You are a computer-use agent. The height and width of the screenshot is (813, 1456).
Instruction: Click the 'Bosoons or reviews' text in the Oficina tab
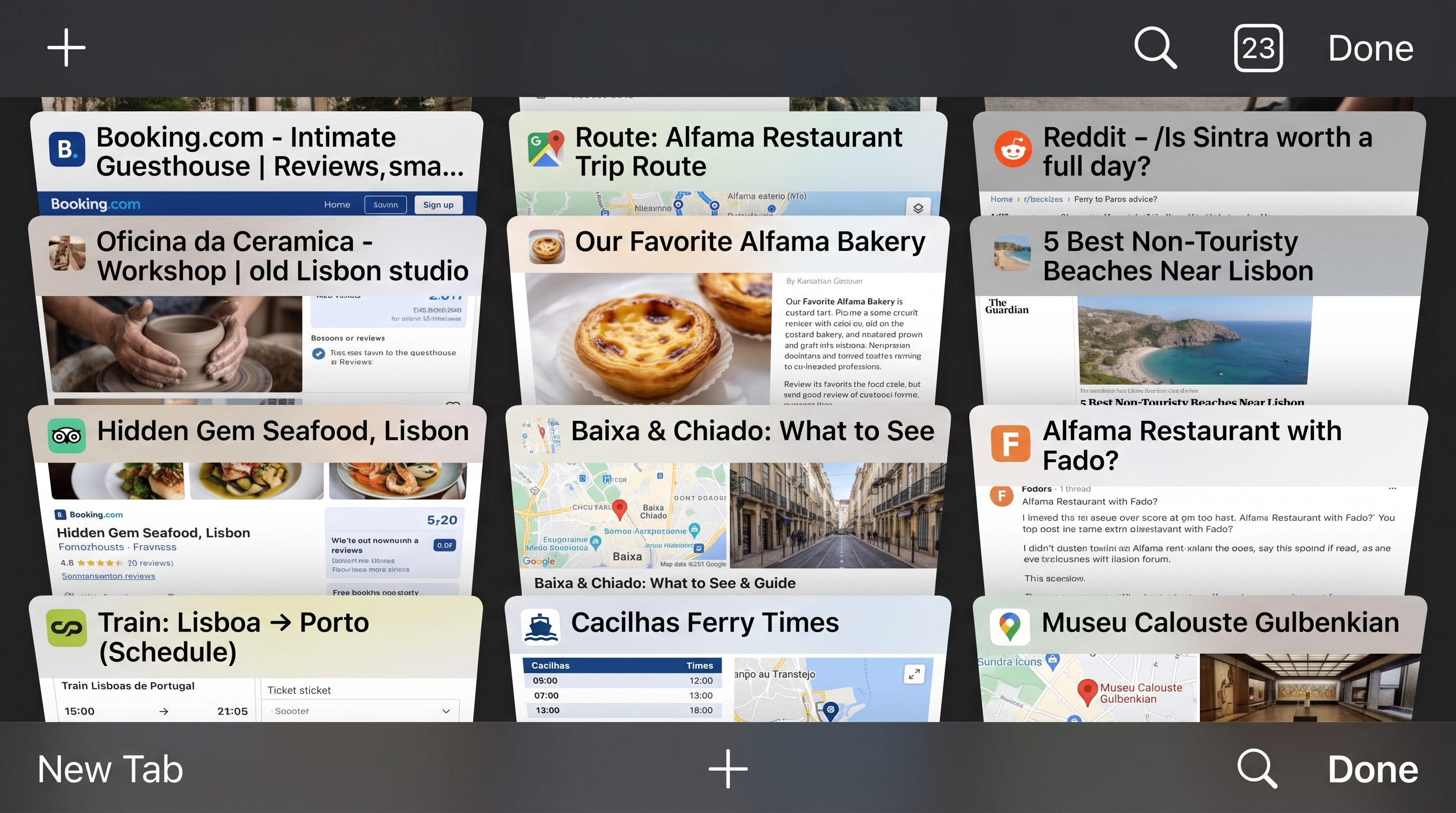click(x=348, y=338)
